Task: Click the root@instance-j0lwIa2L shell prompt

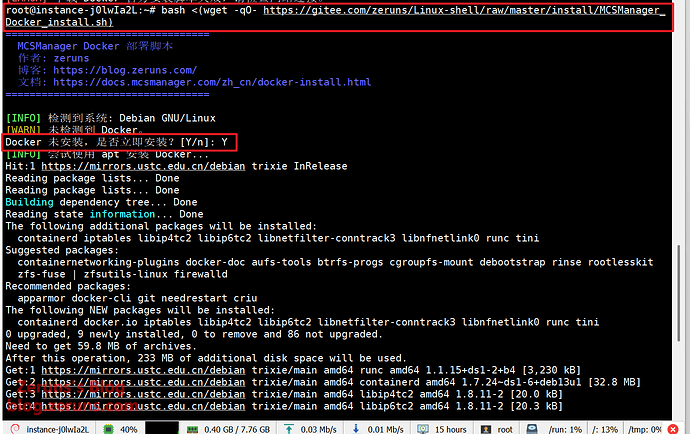Action: [x=80, y=10]
